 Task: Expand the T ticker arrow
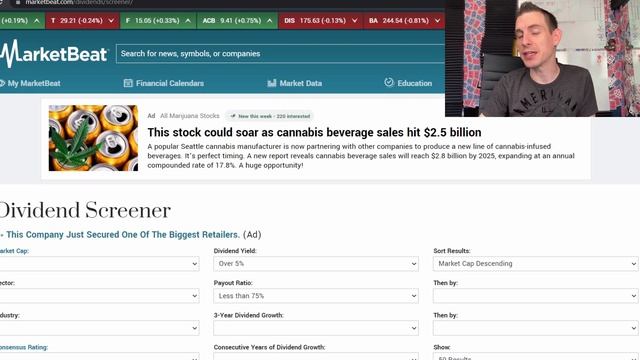[111, 20]
